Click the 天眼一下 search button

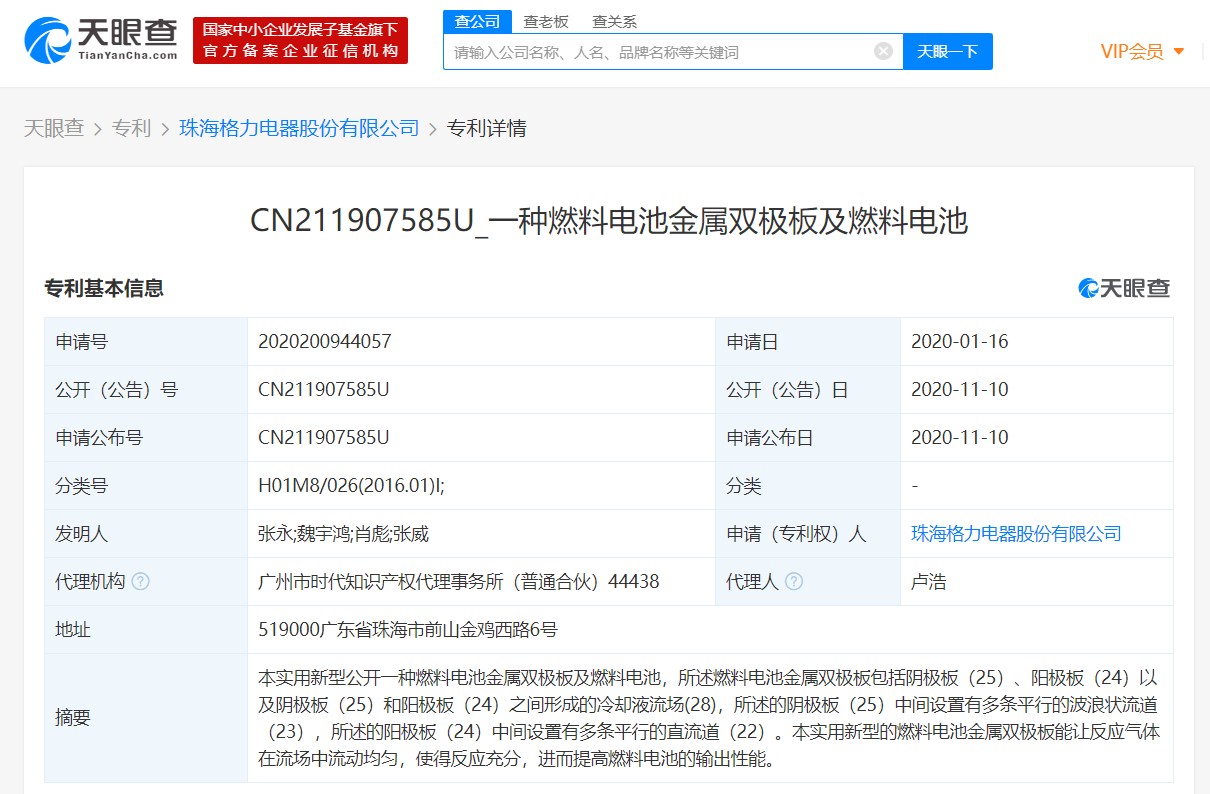[947, 51]
